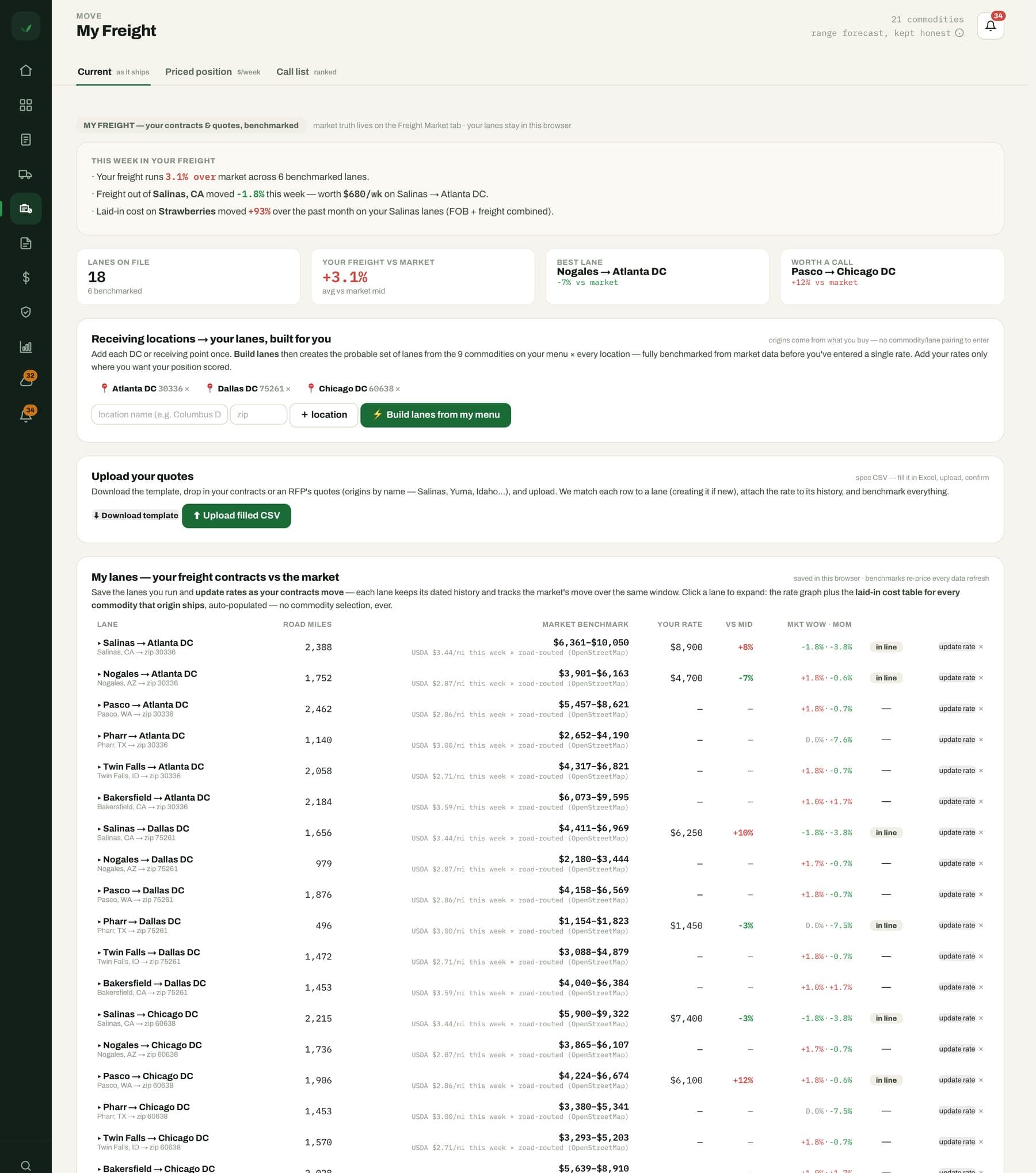The width and height of the screenshot is (1036, 1173).
Task: Open notifications bell in top right
Action: pos(990,26)
